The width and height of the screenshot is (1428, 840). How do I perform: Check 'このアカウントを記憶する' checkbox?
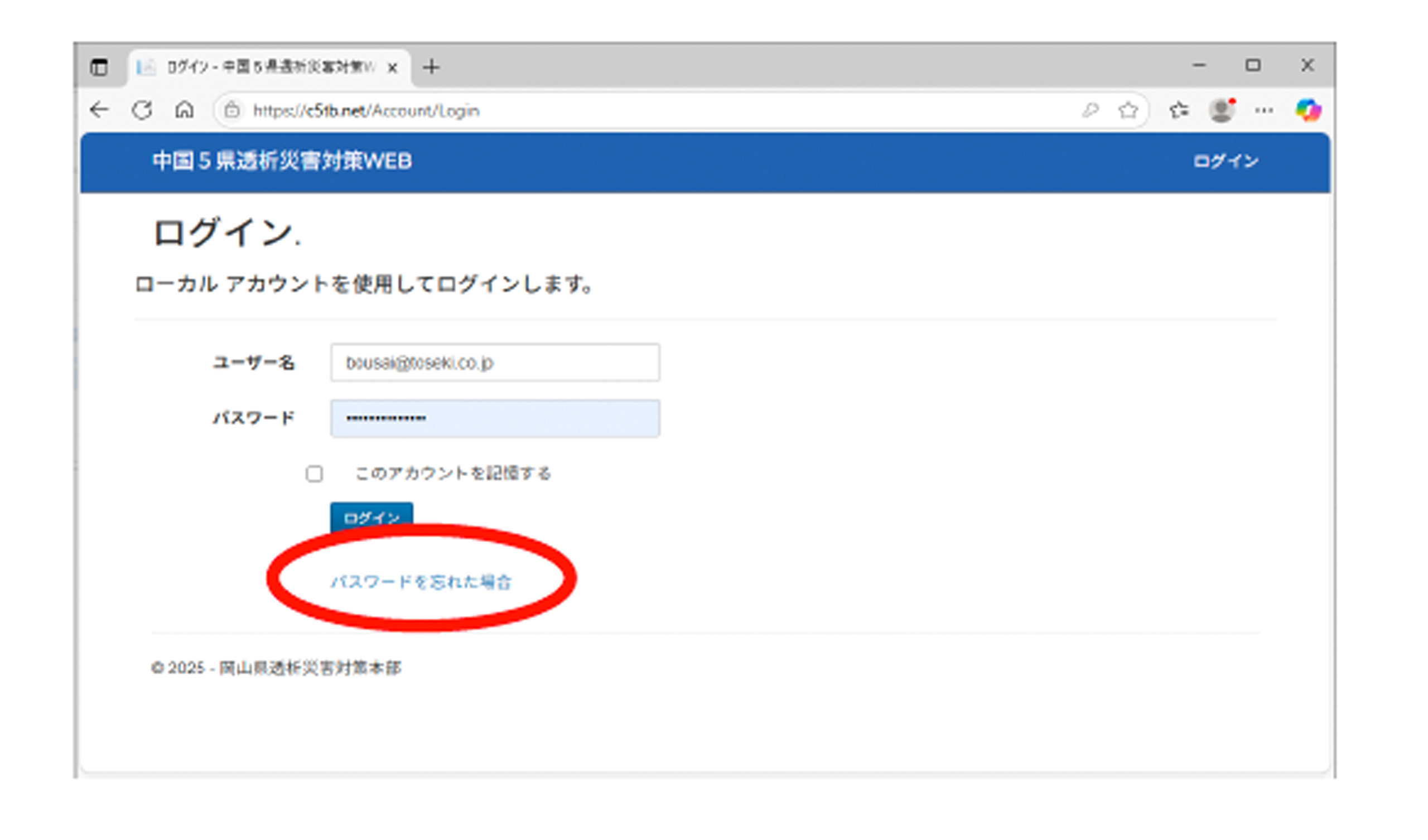(314, 474)
